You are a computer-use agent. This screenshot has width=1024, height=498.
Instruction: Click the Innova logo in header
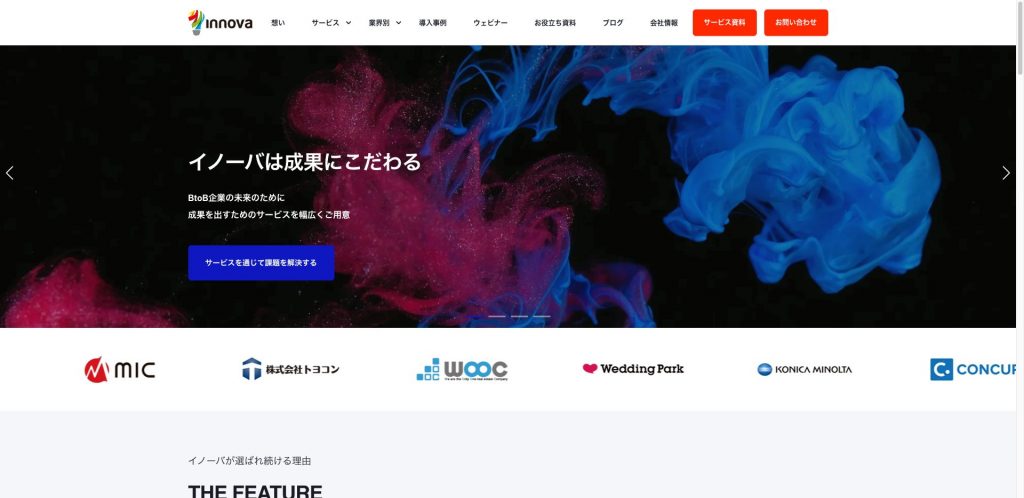pos(220,22)
